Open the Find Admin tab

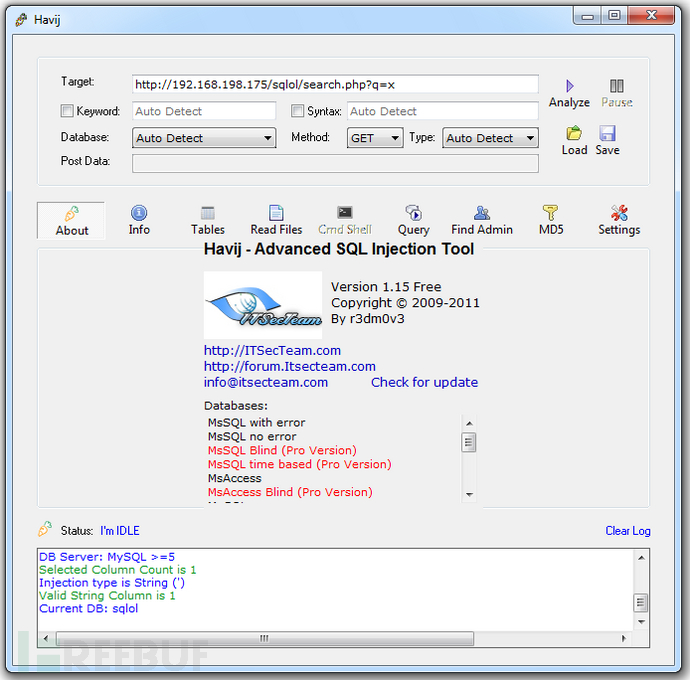pos(482,221)
